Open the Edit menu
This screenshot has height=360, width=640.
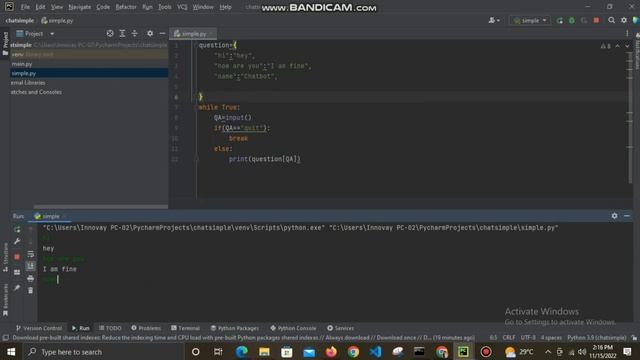coord(40,7)
